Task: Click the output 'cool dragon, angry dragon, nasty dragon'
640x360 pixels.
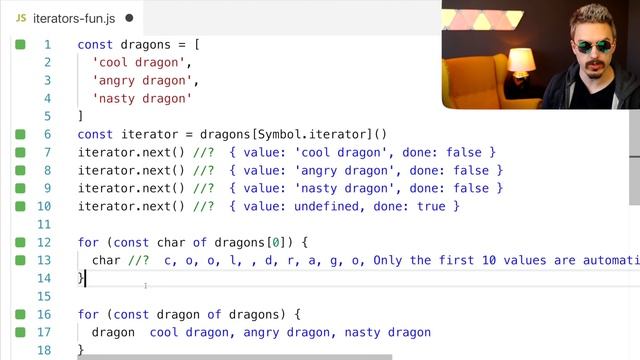Action: (290, 332)
